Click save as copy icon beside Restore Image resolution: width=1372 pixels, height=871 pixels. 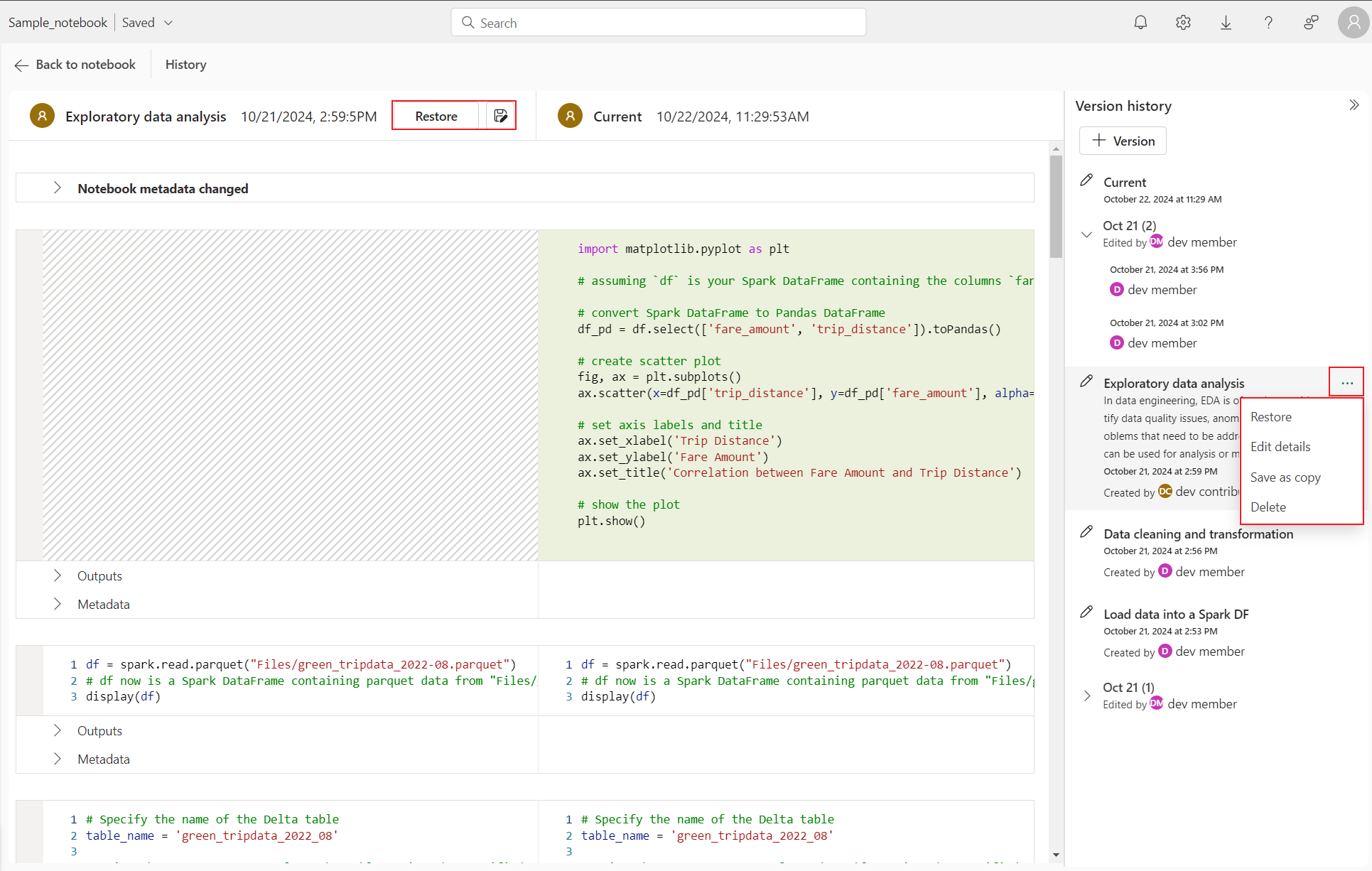(501, 116)
